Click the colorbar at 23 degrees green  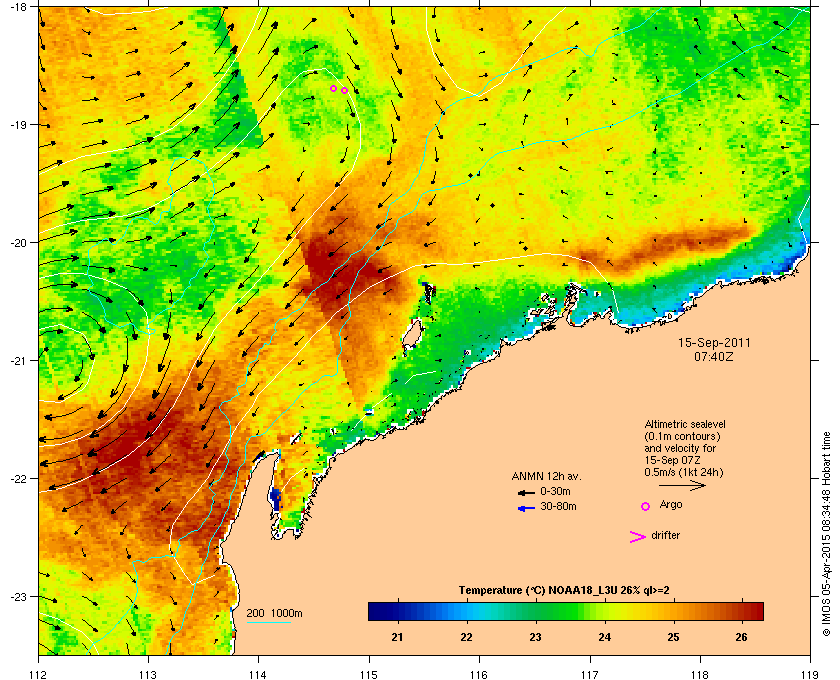(x=535, y=611)
